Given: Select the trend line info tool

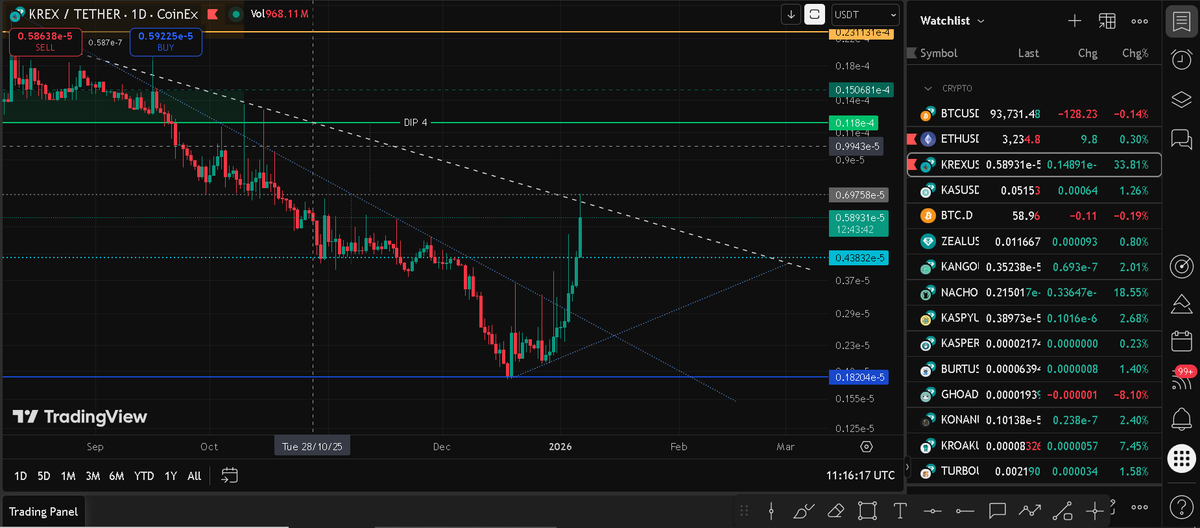Looking at the screenshot, I should coord(1064,511).
